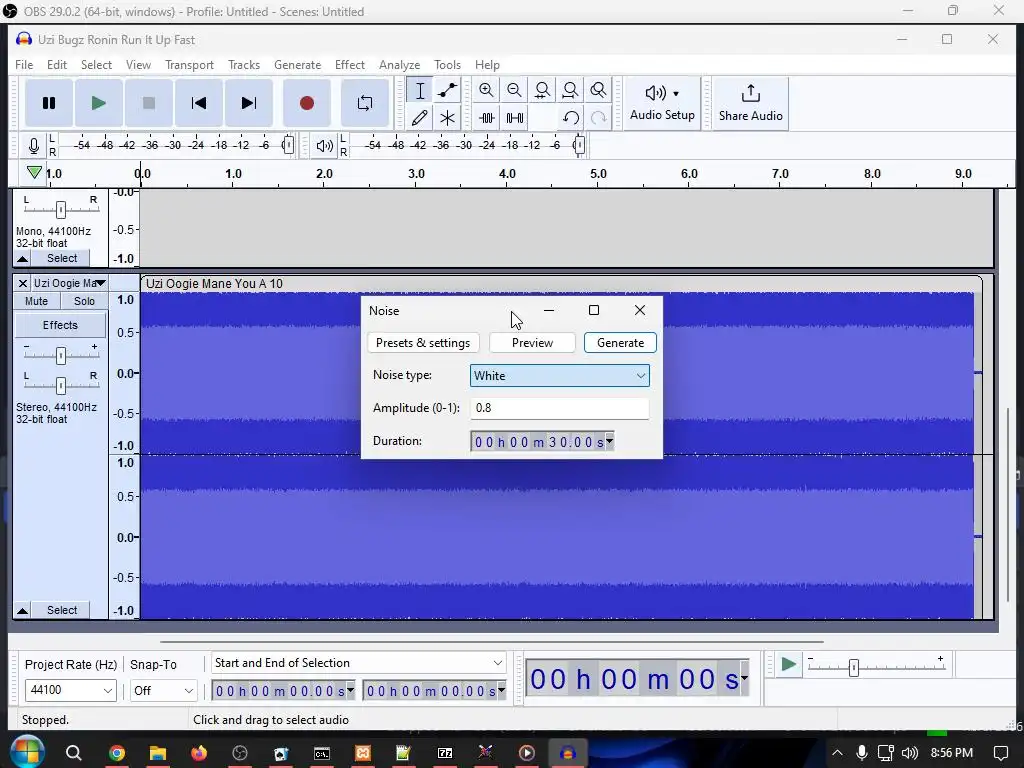Skip to end of project

coord(249,103)
